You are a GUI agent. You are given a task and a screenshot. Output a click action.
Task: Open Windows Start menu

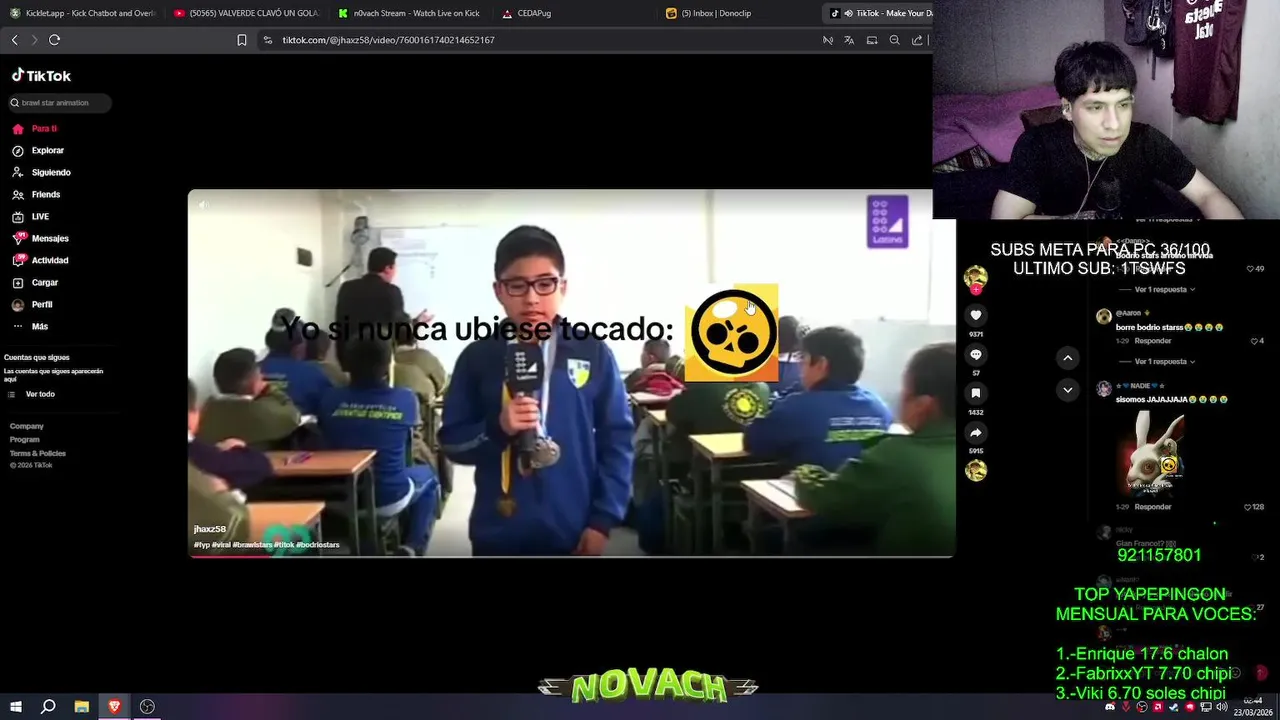[x=15, y=707]
